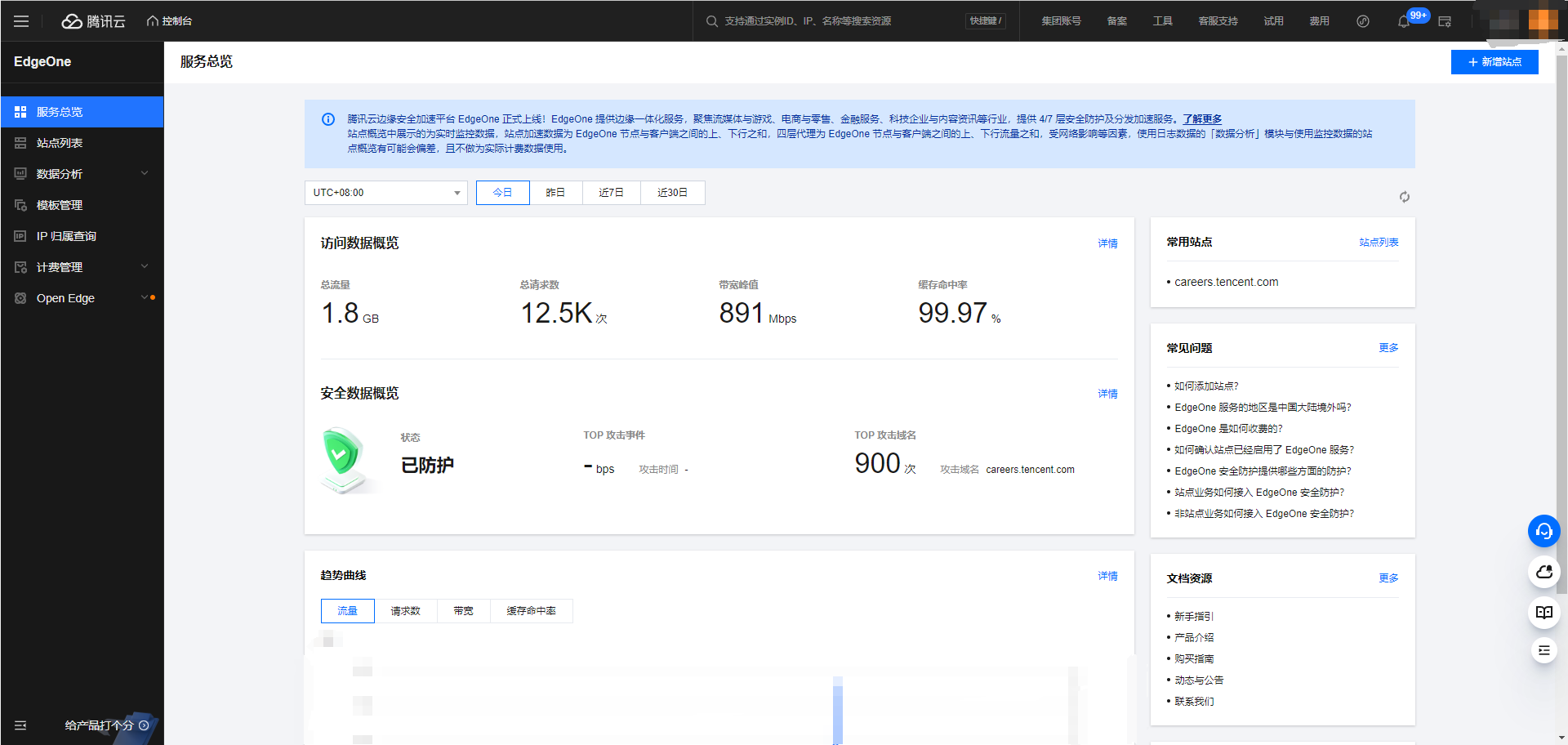Click the 计费管理 sidebar icon
Viewport: 1568px width, 745px height.
click(20, 267)
